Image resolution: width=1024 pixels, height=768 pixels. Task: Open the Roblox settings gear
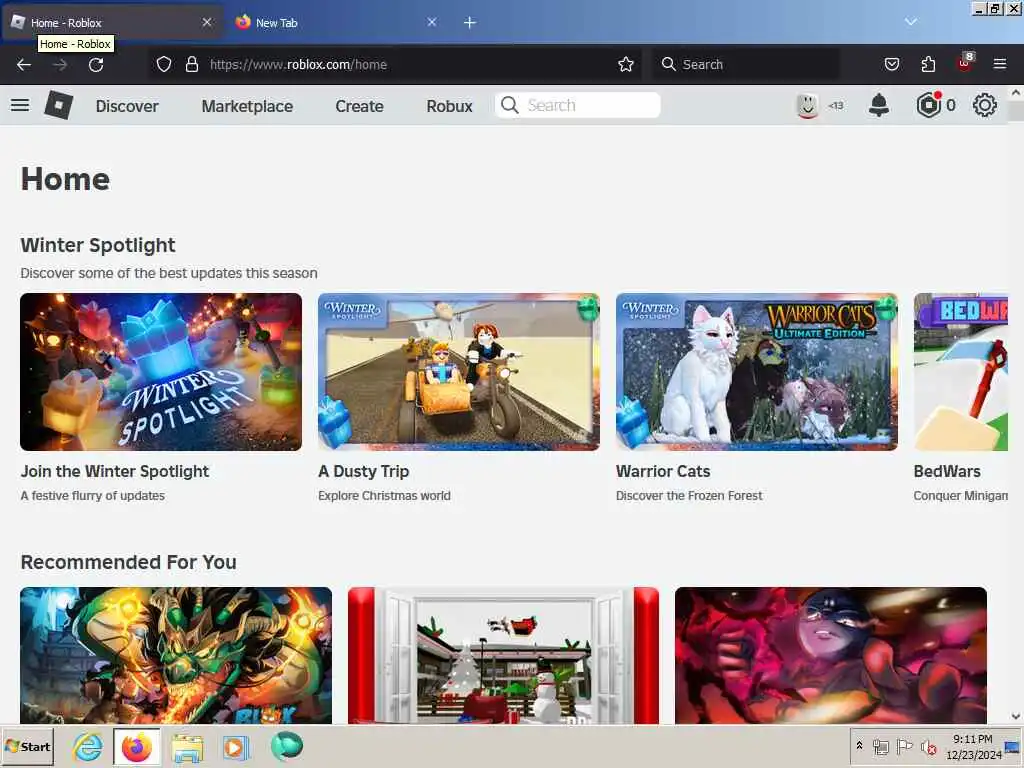pos(984,105)
